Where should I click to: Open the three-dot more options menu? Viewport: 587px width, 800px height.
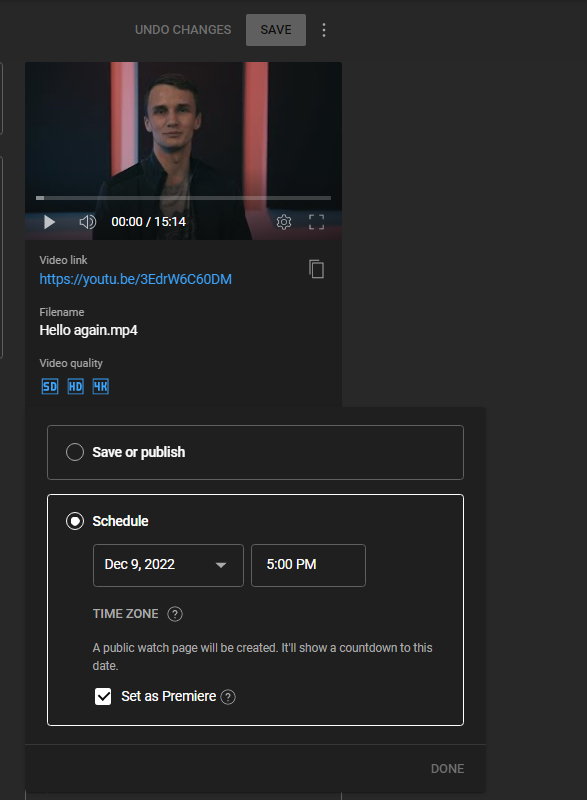pyautogui.click(x=324, y=30)
